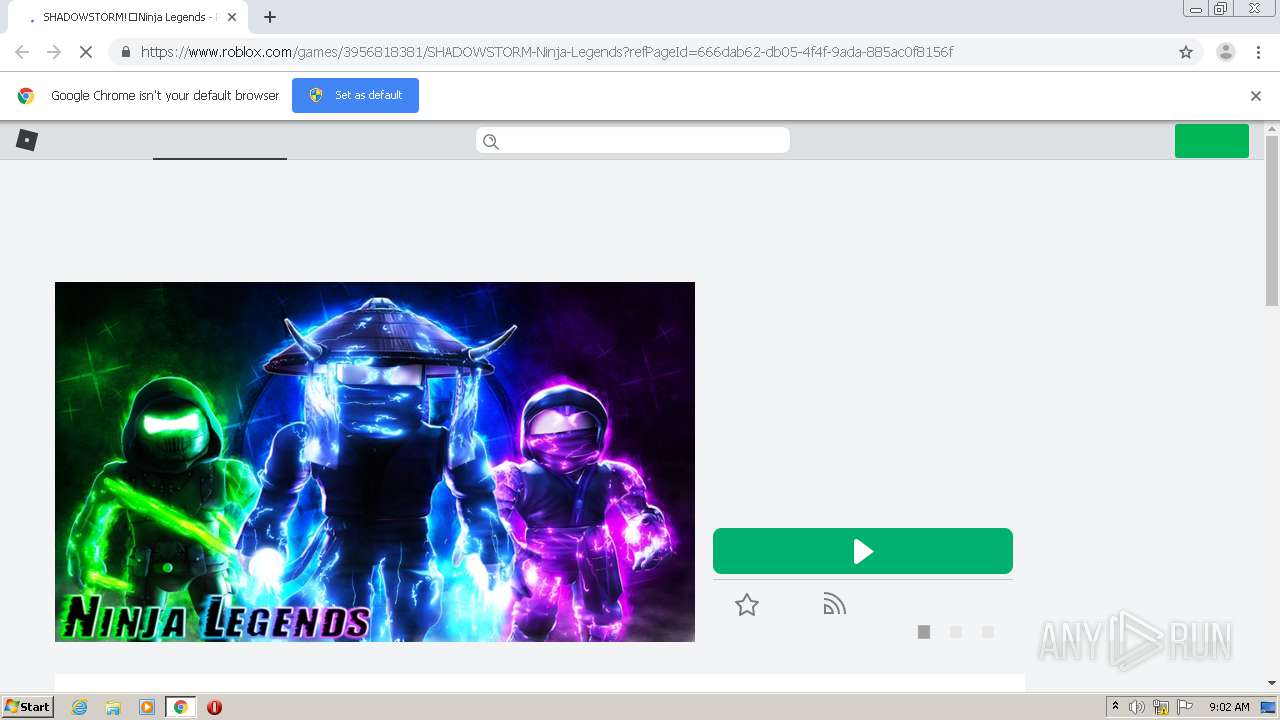Open the media player taskbar icon
The width and height of the screenshot is (1280, 720).
tap(147, 707)
